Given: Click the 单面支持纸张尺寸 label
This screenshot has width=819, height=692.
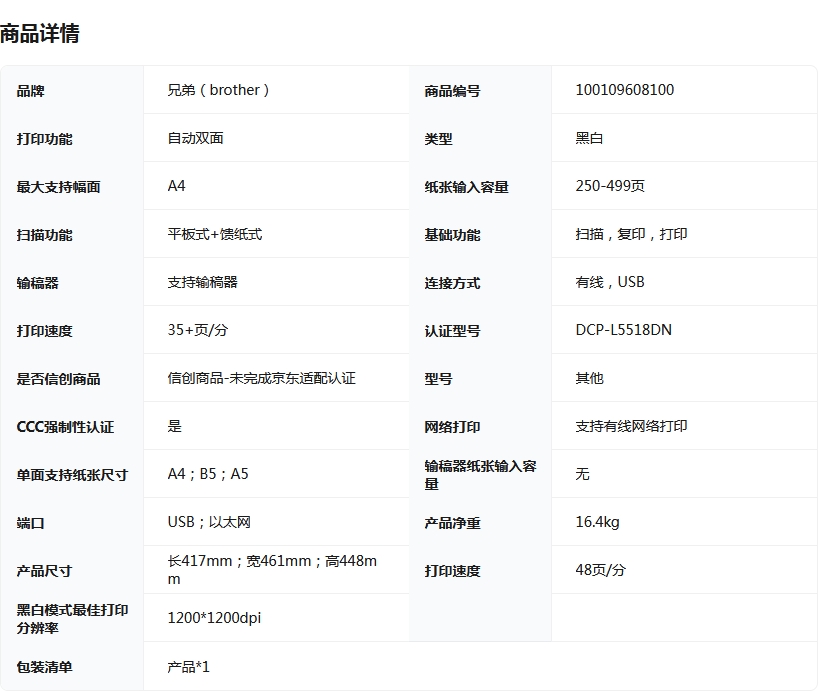Looking at the screenshot, I should click(72, 475).
